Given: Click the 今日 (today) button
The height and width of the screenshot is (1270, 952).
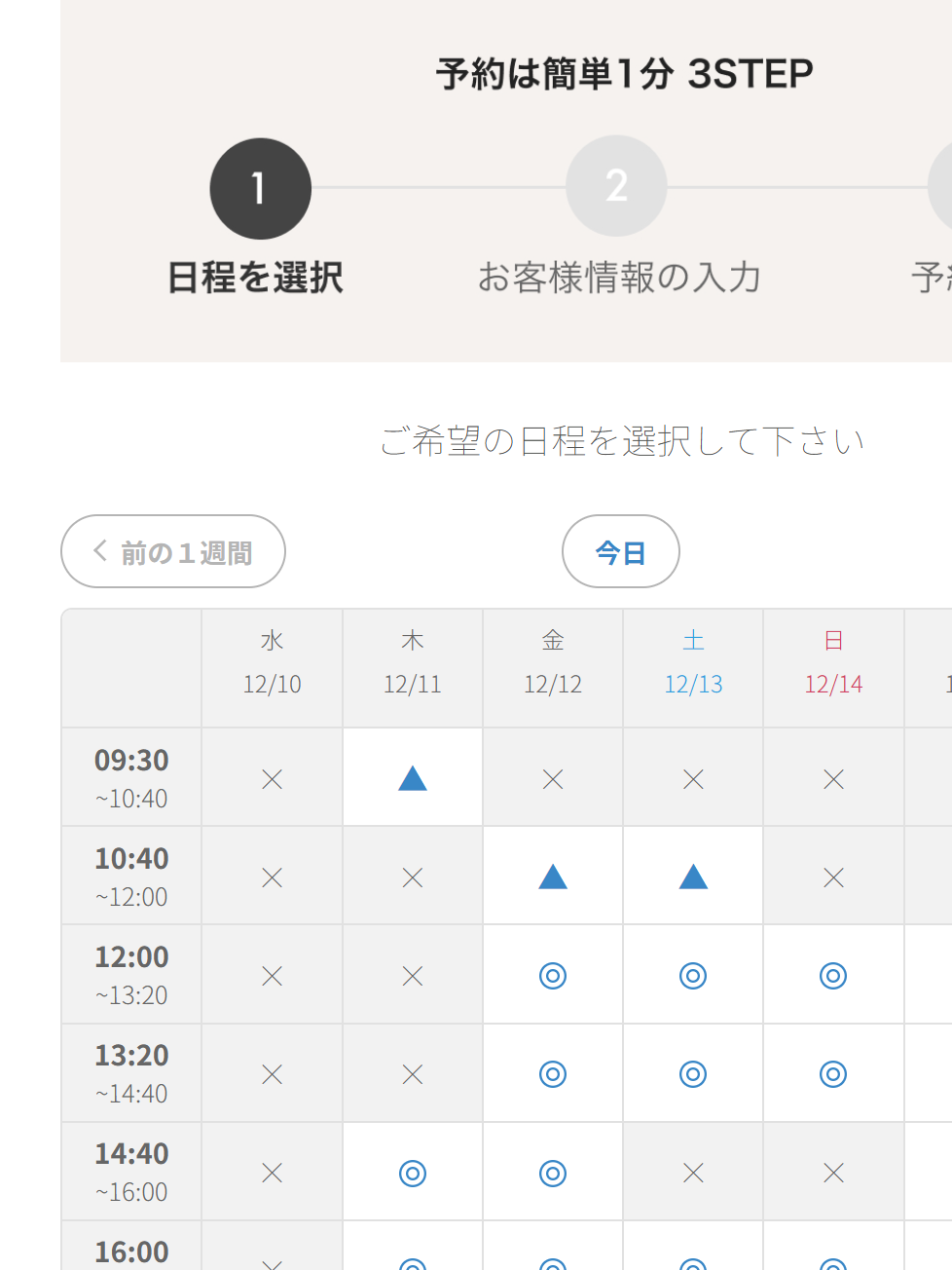Looking at the screenshot, I should [x=620, y=552].
